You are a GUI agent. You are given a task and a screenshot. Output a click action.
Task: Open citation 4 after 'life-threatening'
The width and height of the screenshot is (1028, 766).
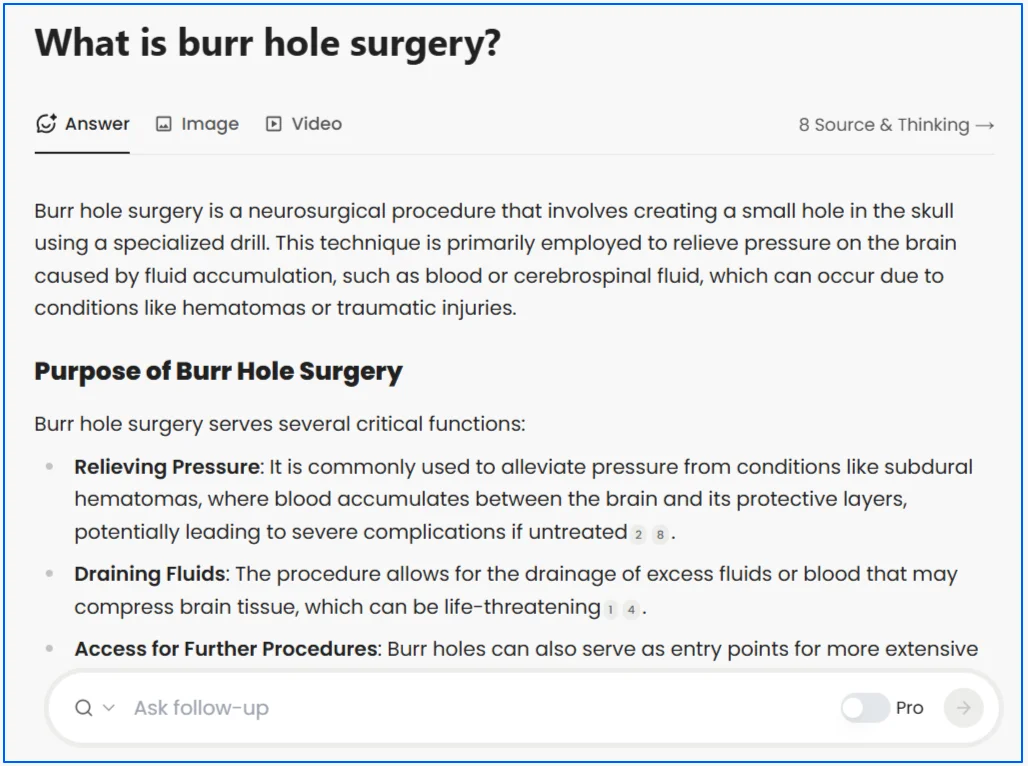pos(631,609)
